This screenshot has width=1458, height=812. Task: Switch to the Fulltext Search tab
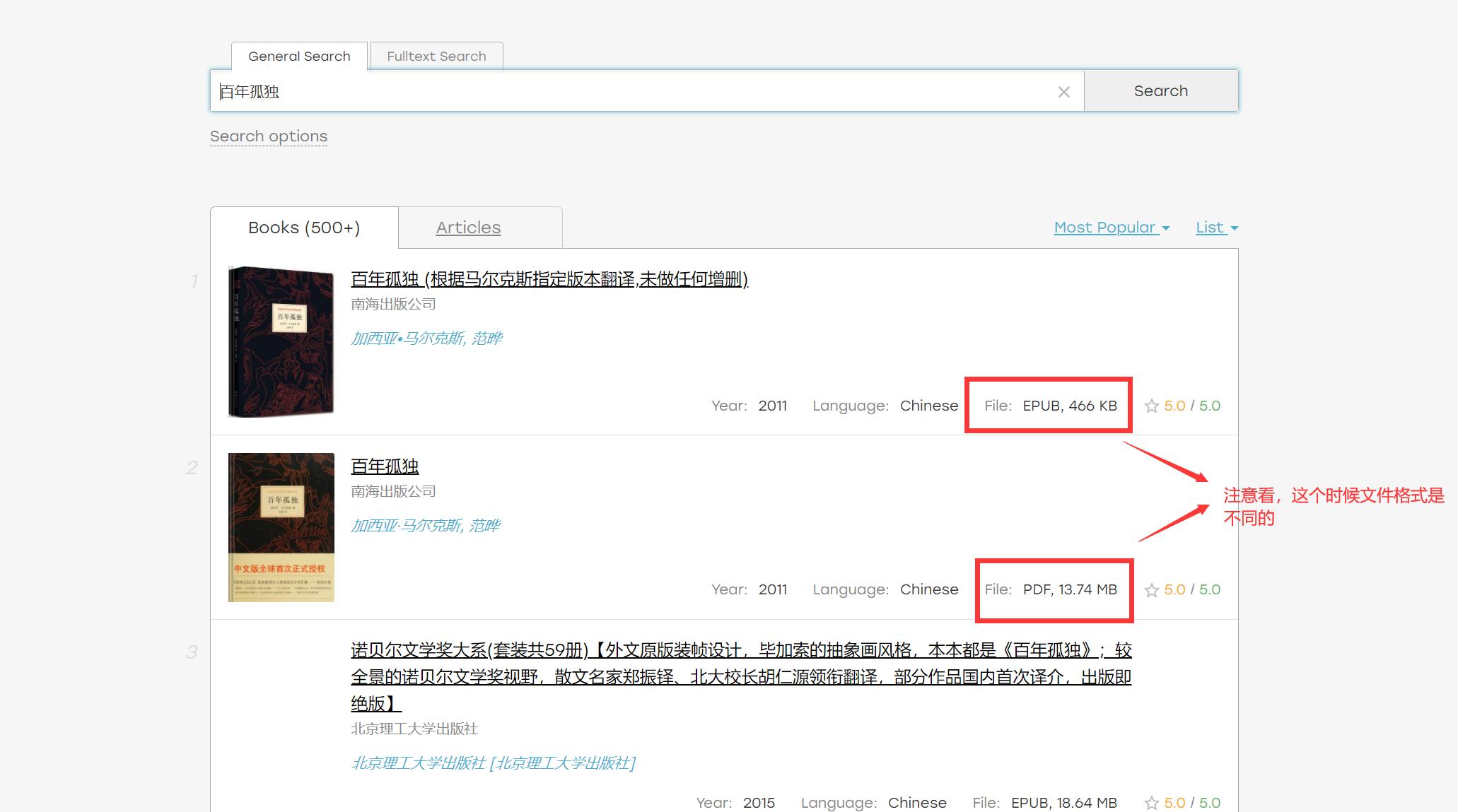pyautogui.click(x=436, y=56)
